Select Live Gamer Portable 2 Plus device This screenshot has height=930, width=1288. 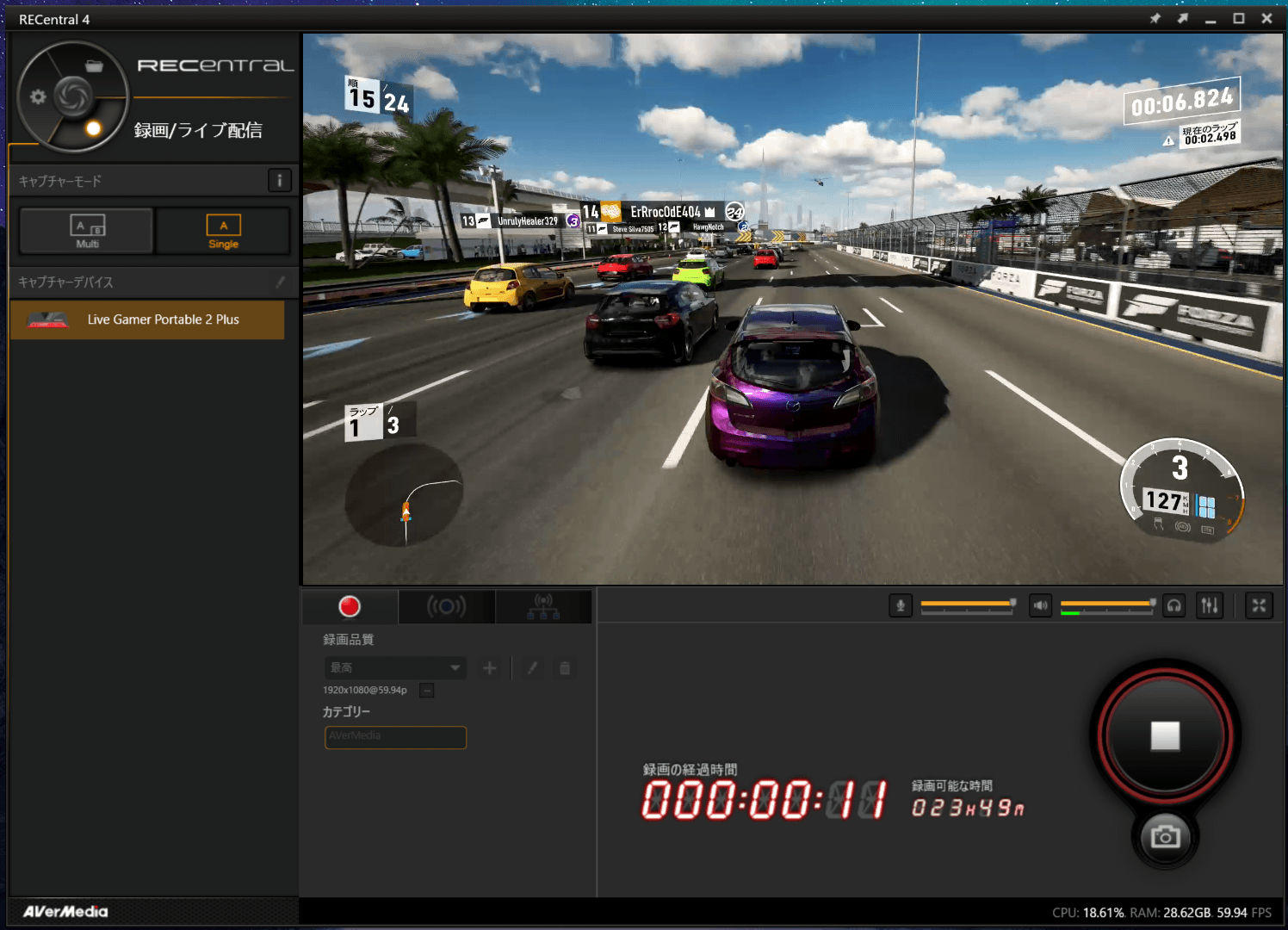point(147,319)
